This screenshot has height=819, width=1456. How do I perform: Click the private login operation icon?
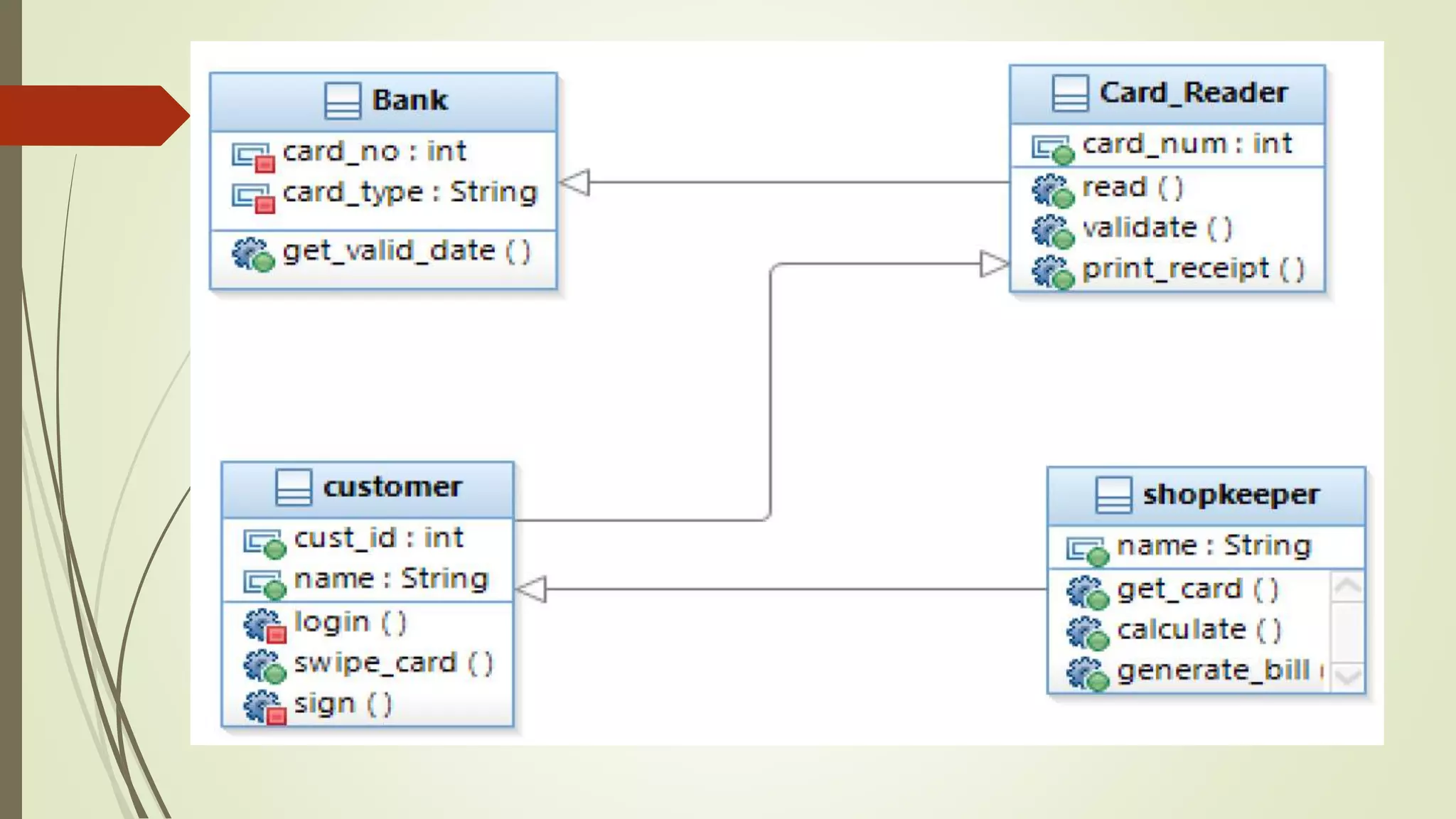pos(264,626)
